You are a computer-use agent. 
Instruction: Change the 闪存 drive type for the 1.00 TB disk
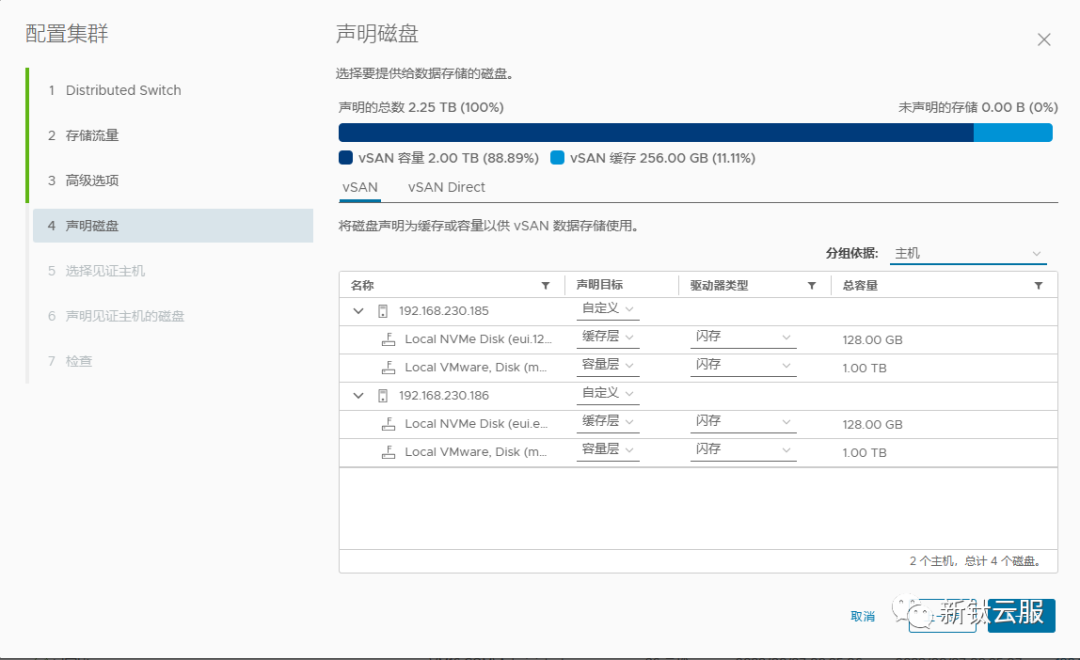743,366
